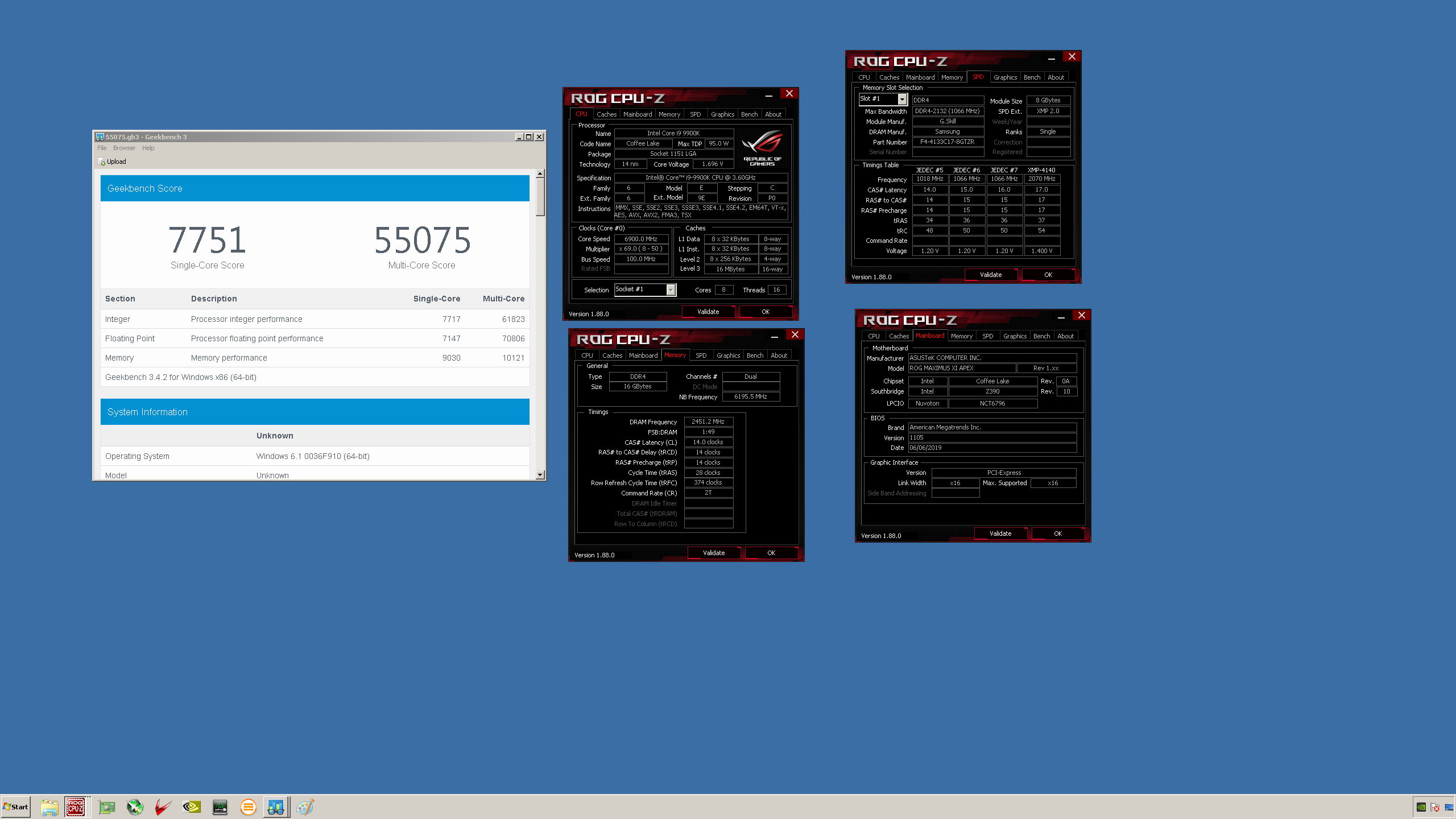Click Validate in the CPU tab window

tap(708, 312)
